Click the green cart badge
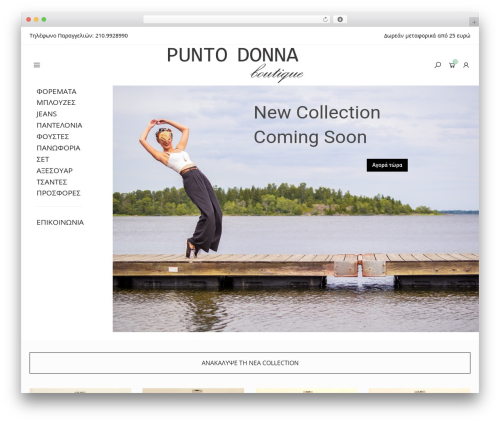Image resolution: width=500 pixels, height=423 pixels. tap(455, 62)
